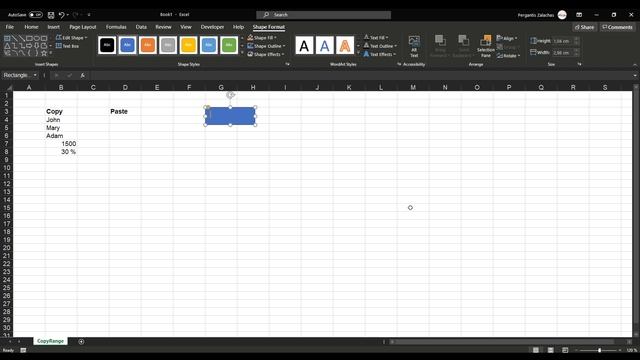640x360 pixels.
Task: Expand the Insert Shapes gallery
Action: [x=51, y=53]
